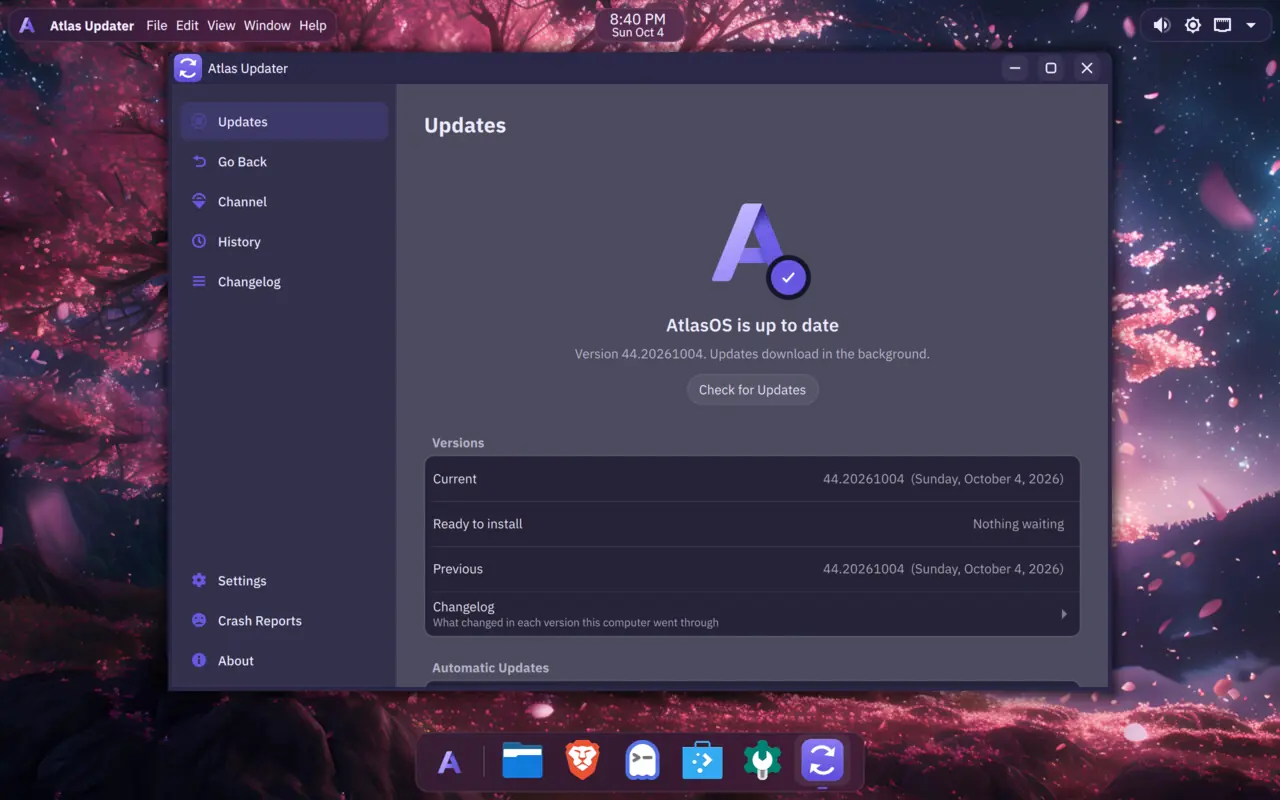This screenshot has height=800, width=1280.
Task: Click the Nothing waiting status text
Action: point(1018,524)
